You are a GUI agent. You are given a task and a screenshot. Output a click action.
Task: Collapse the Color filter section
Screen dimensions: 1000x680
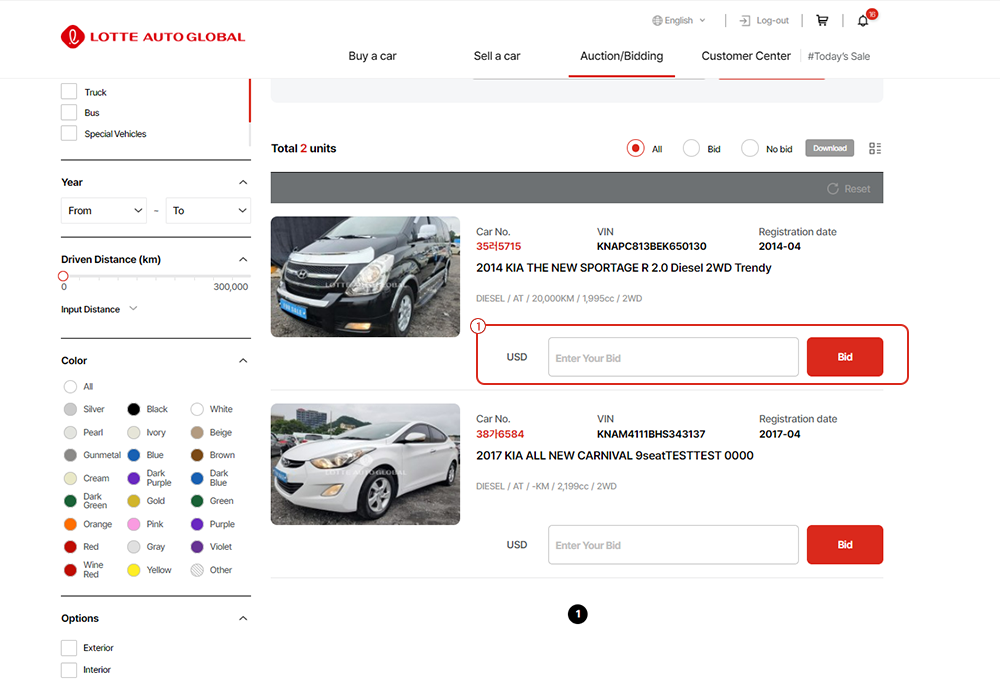(x=243, y=360)
